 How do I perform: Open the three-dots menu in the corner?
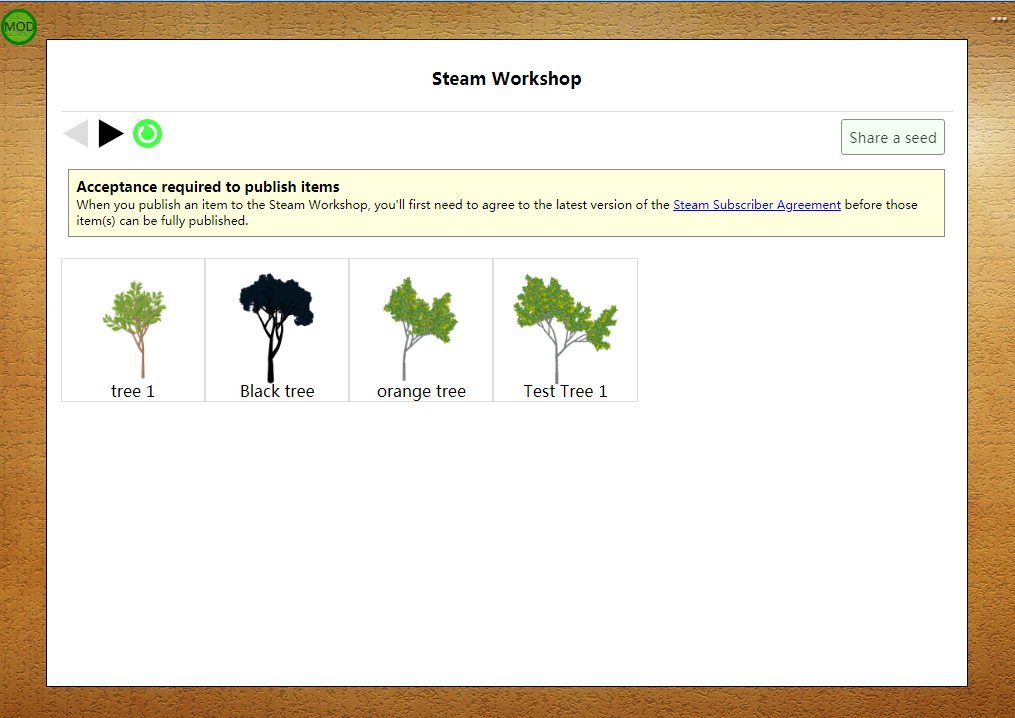tap(999, 19)
